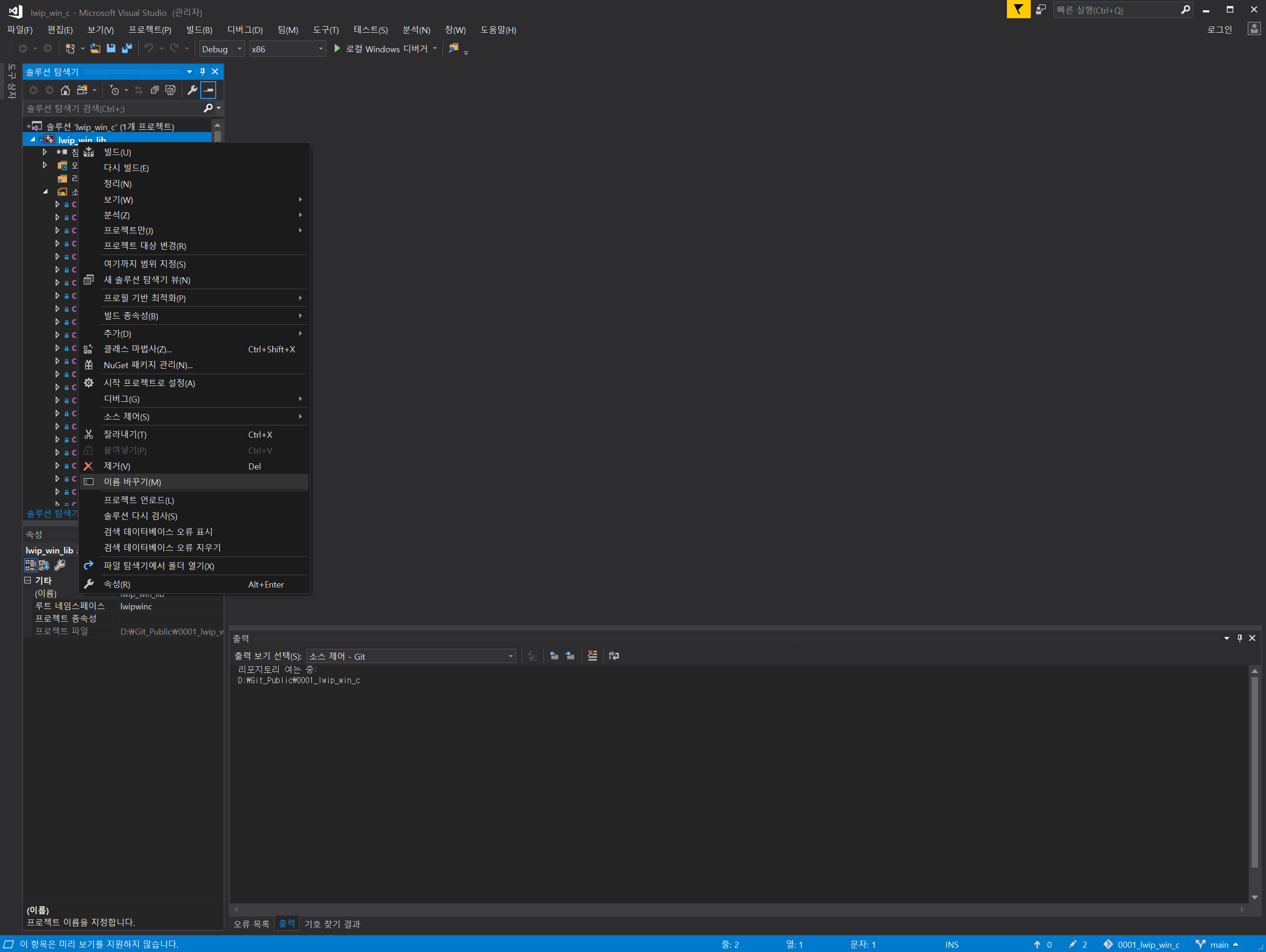
Task: Click the go to next message icon
Action: coord(570,656)
